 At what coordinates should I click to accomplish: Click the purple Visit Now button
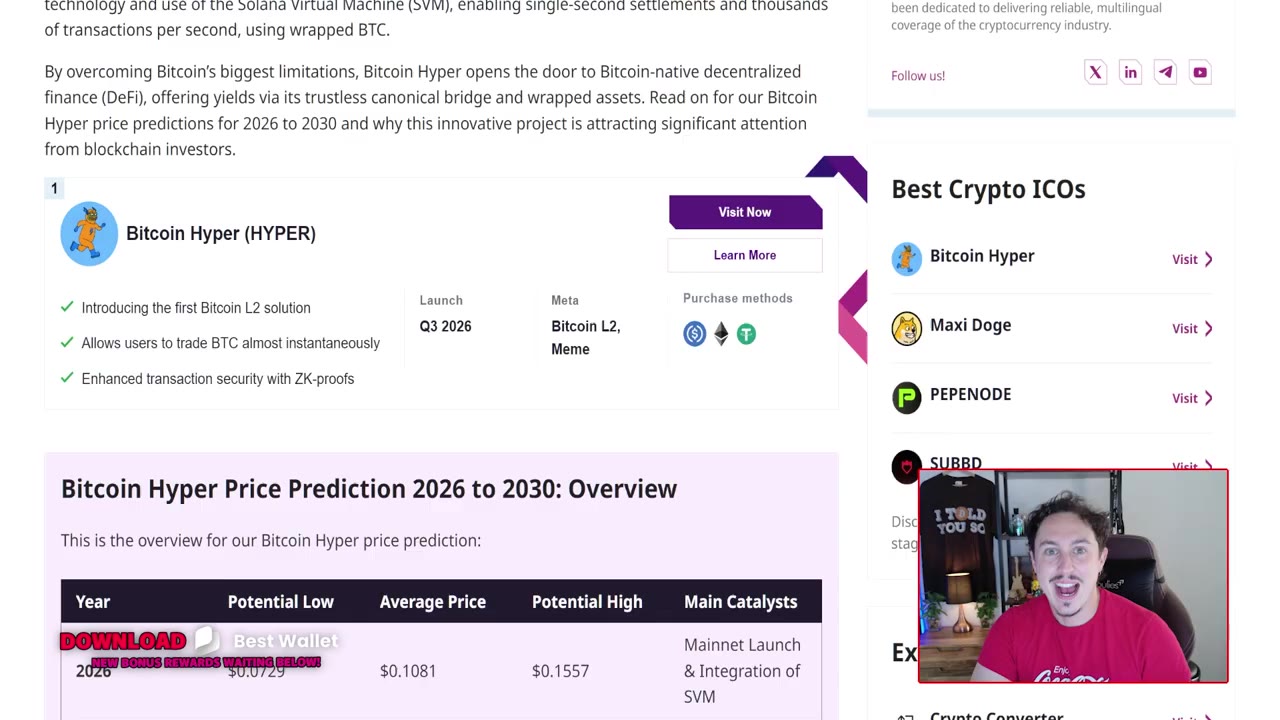(x=745, y=212)
